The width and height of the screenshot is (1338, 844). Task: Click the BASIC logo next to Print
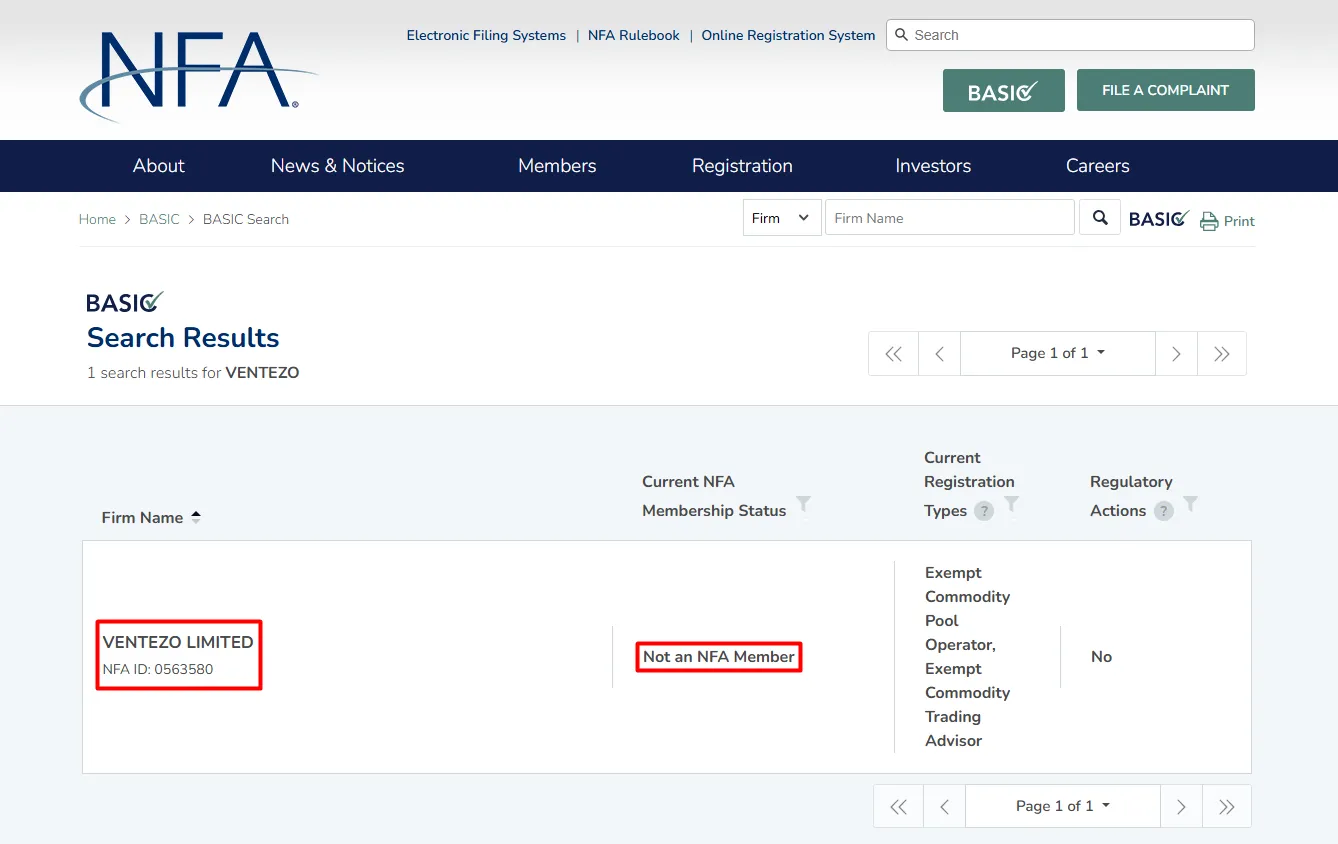pos(1159,218)
